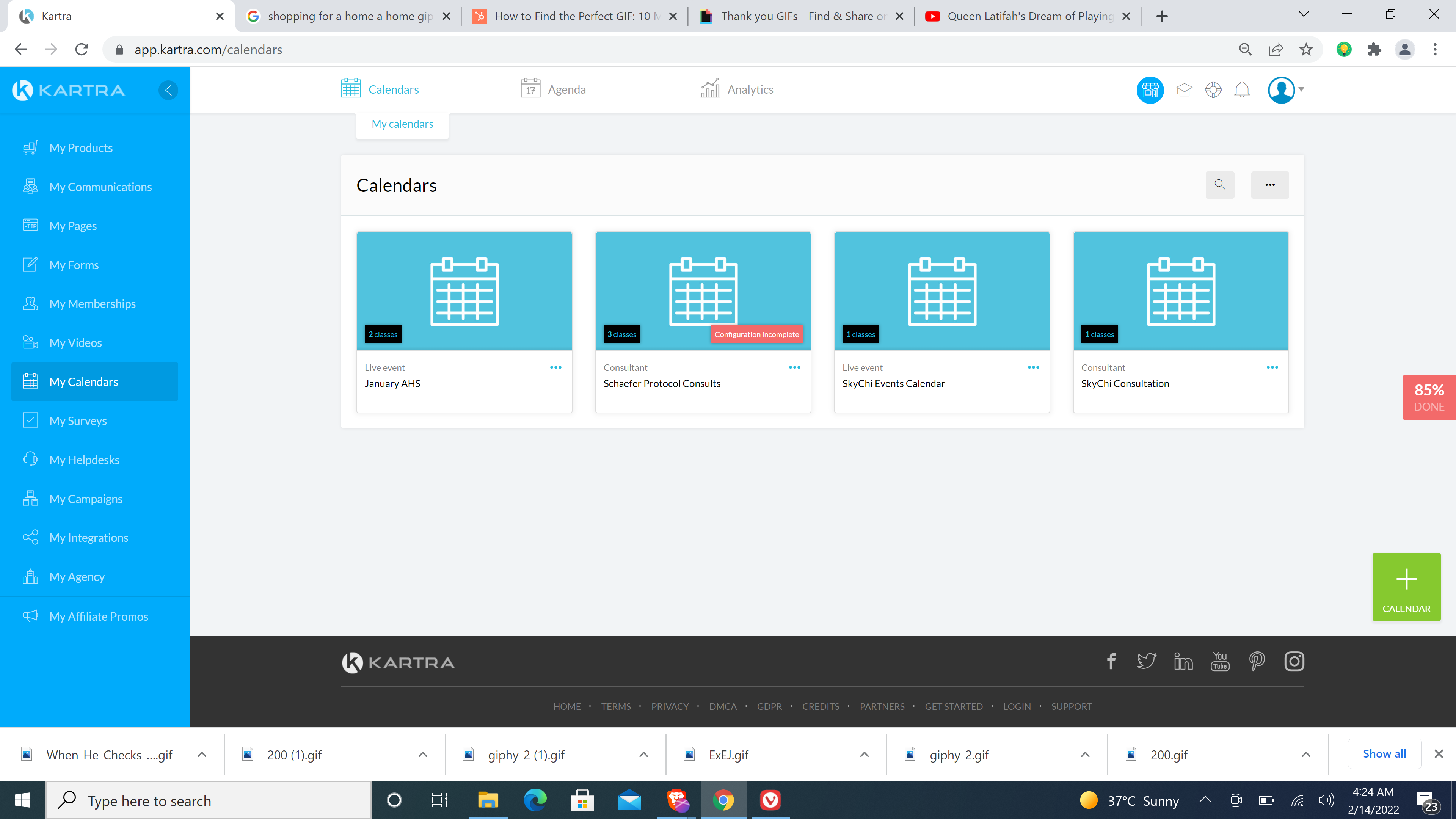The height and width of the screenshot is (819, 1456).
Task: Select My Calendars sidebar item
Action: pyautogui.click(x=94, y=381)
